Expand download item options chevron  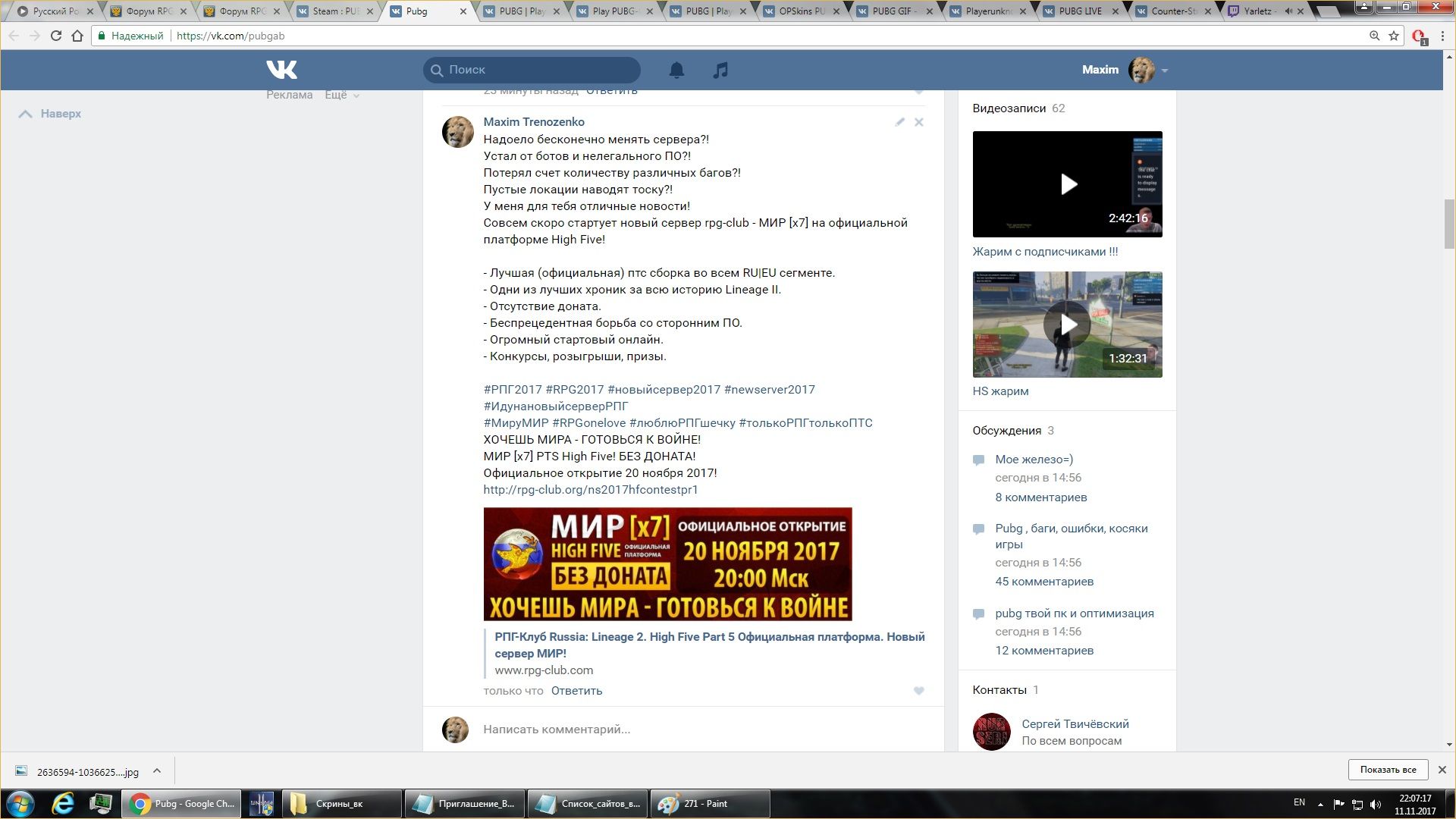click(157, 770)
